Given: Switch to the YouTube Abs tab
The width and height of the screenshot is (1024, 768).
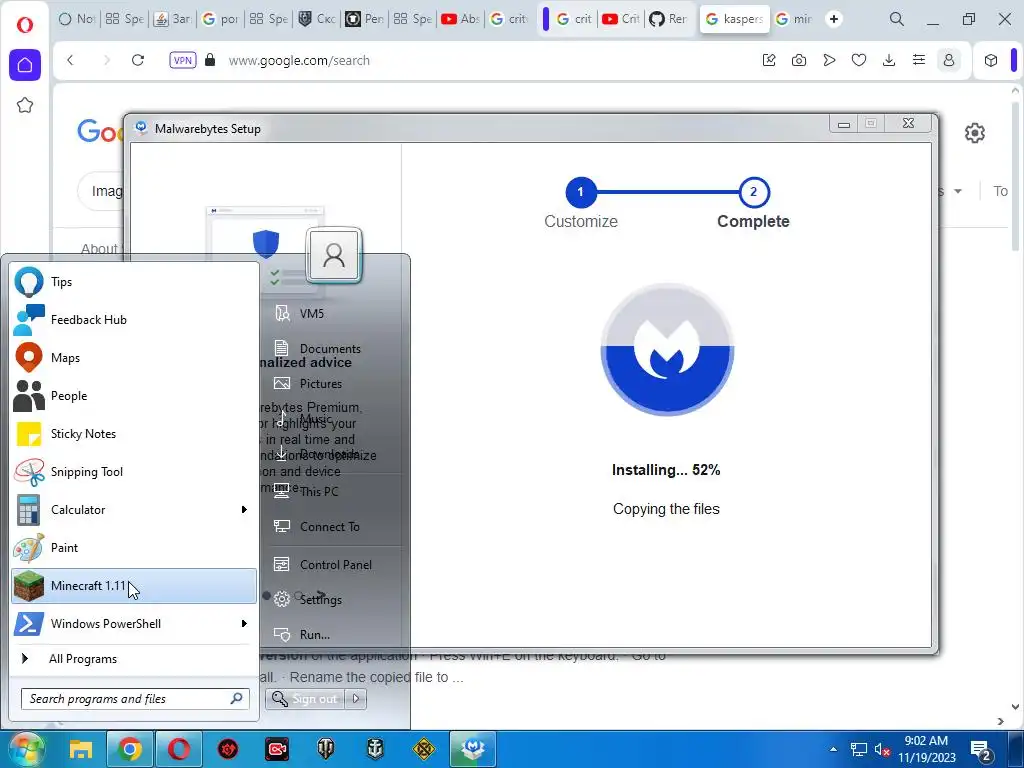Looking at the screenshot, I should pos(460,19).
